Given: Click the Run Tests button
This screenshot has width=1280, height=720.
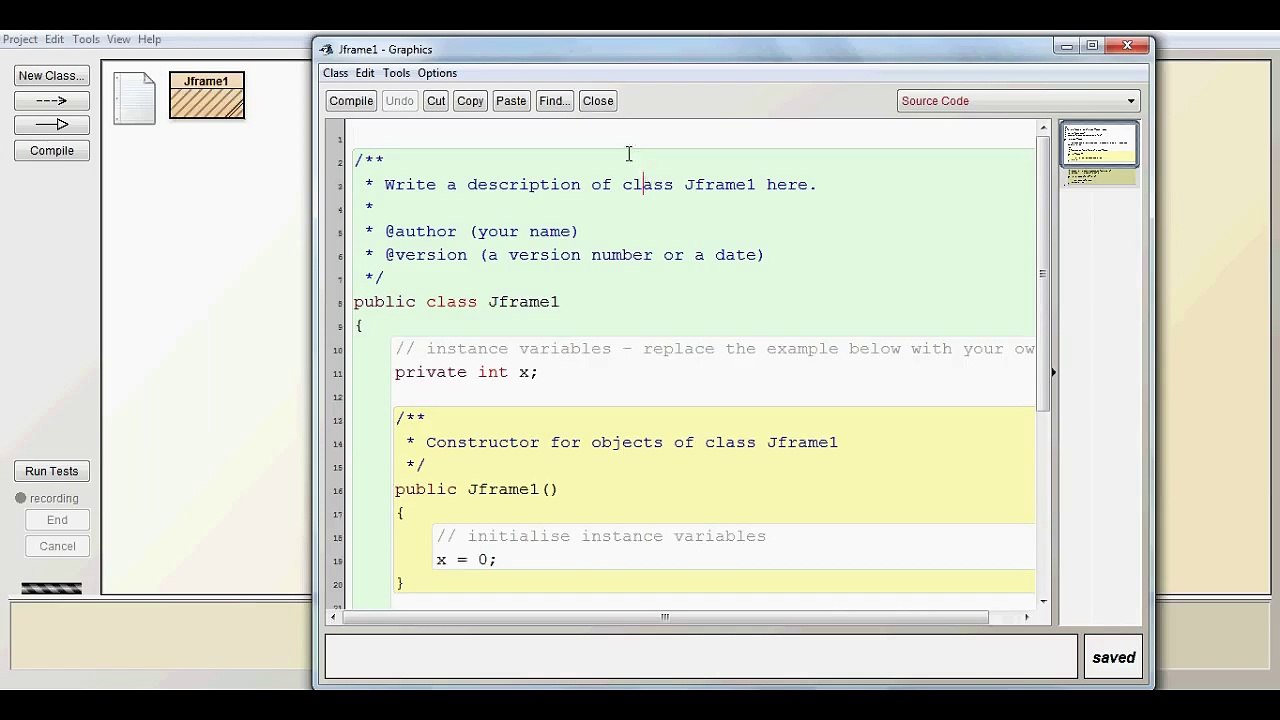Looking at the screenshot, I should pyautogui.click(x=52, y=472).
